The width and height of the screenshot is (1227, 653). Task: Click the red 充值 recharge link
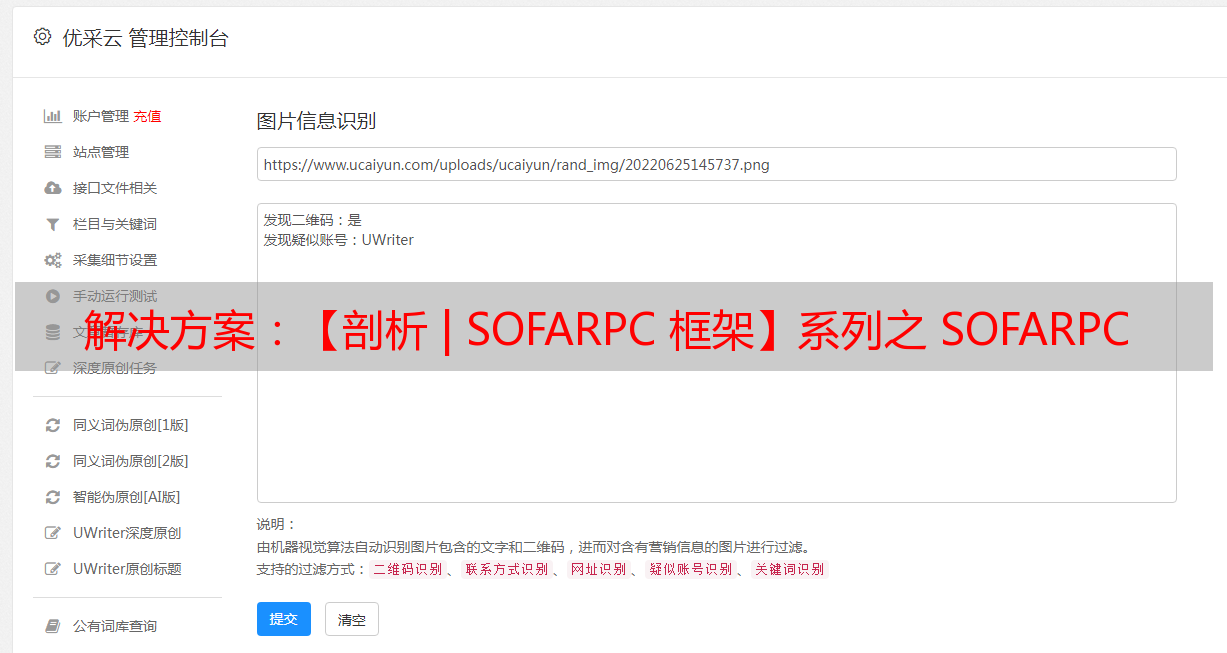(147, 116)
